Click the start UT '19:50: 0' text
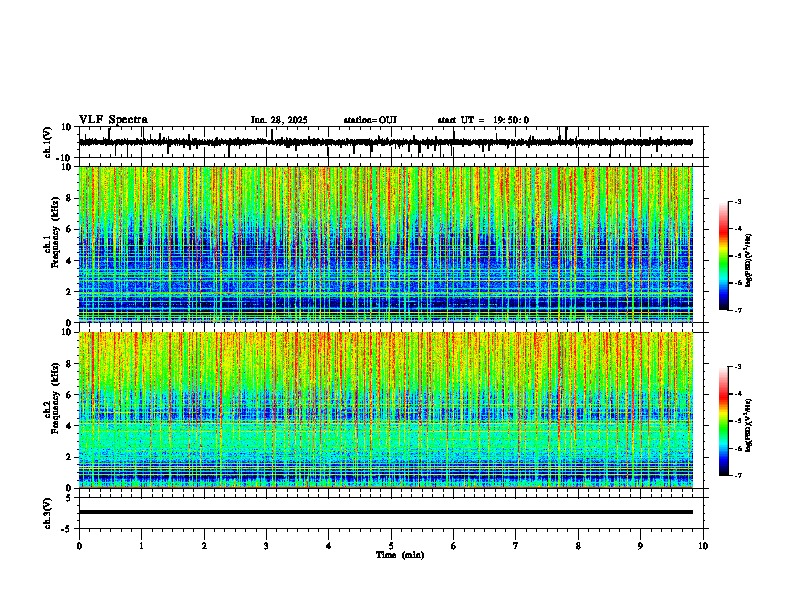This screenshot has width=792, height=612. point(511,120)
